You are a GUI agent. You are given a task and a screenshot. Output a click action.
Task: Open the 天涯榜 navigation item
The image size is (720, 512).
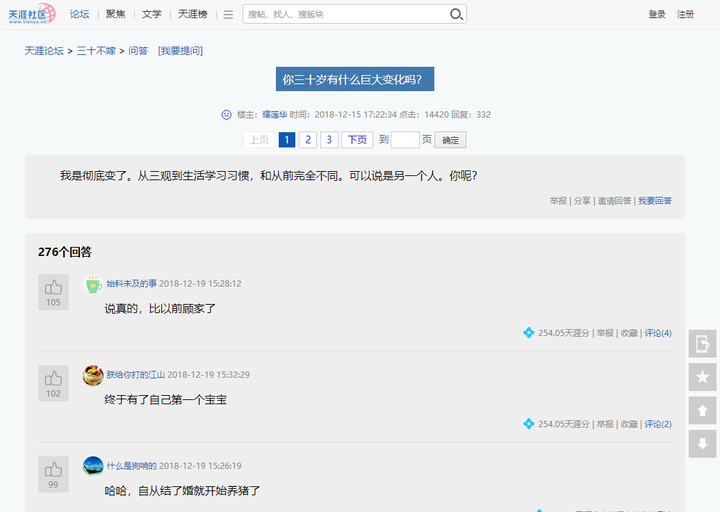193,14
